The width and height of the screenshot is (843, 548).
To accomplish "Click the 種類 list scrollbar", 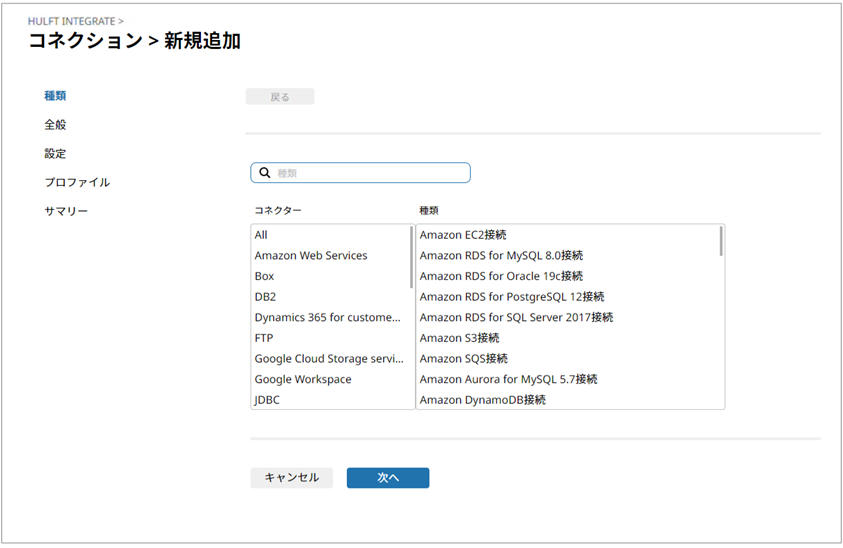I will pyautogui.click(x=720, y=242).
